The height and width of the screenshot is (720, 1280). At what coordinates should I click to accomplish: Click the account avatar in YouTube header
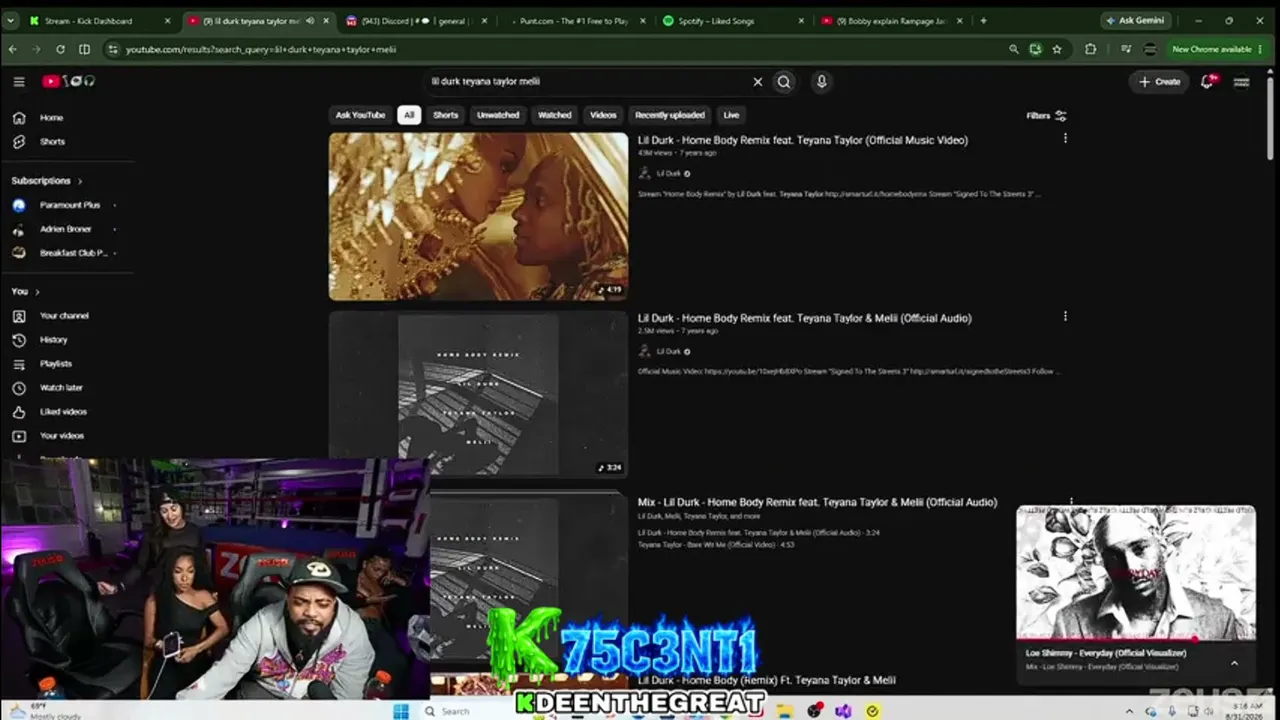pos(1242,82)
